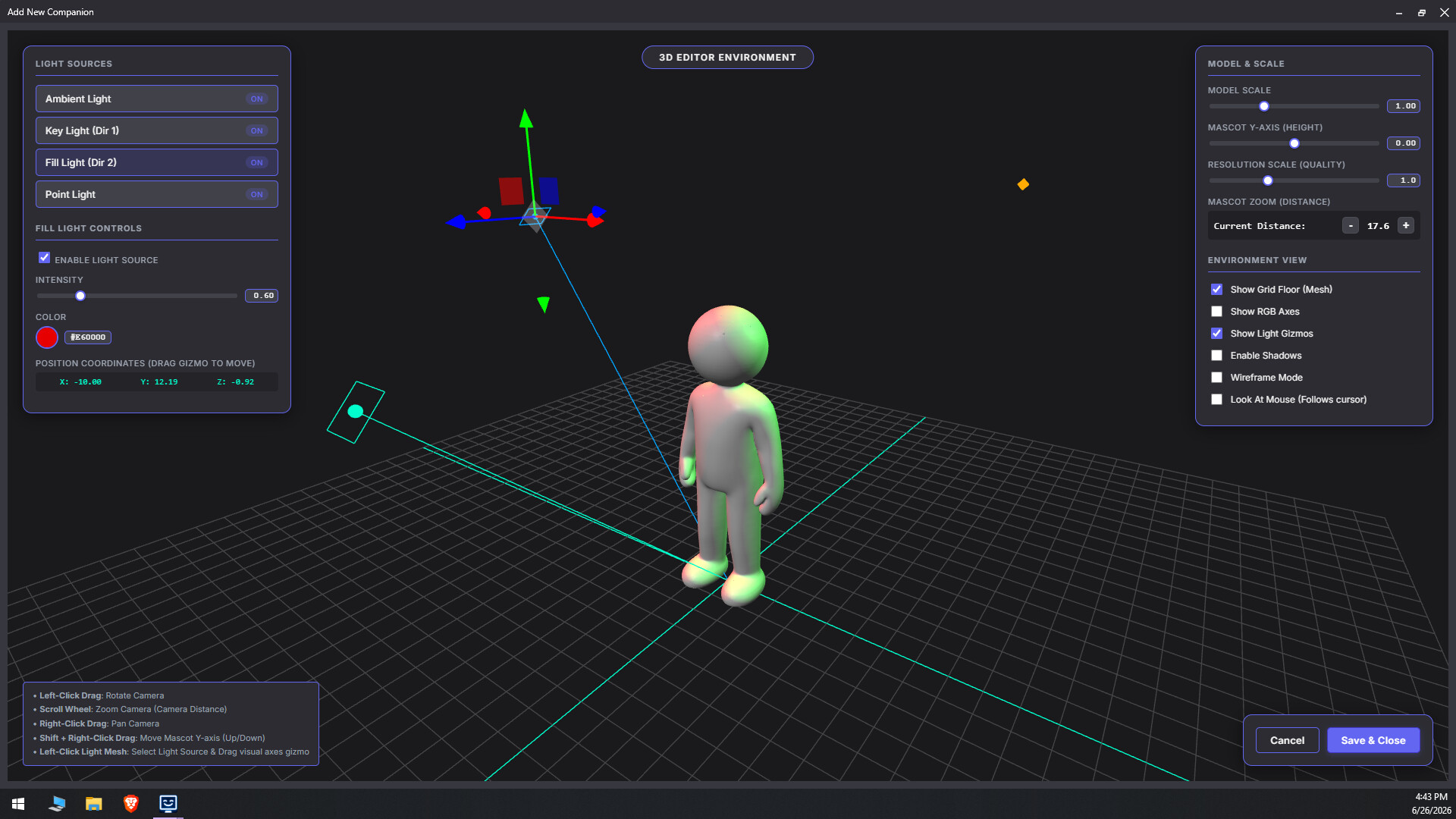Click Save & Close button

click(1373, 741)
